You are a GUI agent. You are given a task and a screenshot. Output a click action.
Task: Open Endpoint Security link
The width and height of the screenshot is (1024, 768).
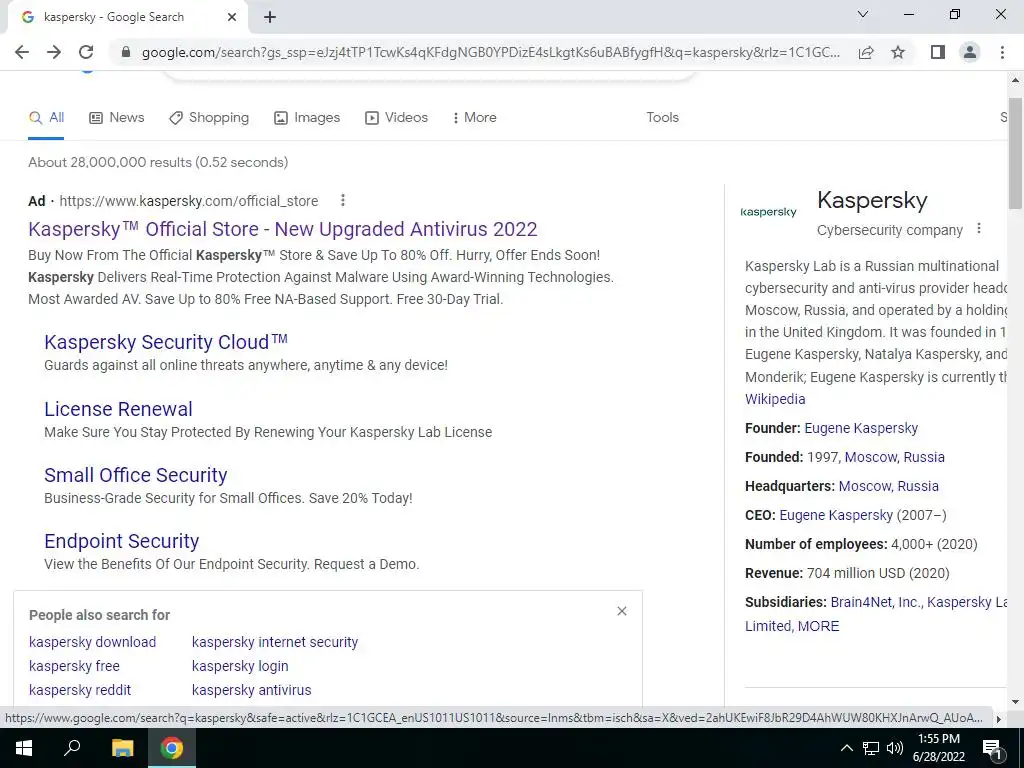[x=121, y=541]
